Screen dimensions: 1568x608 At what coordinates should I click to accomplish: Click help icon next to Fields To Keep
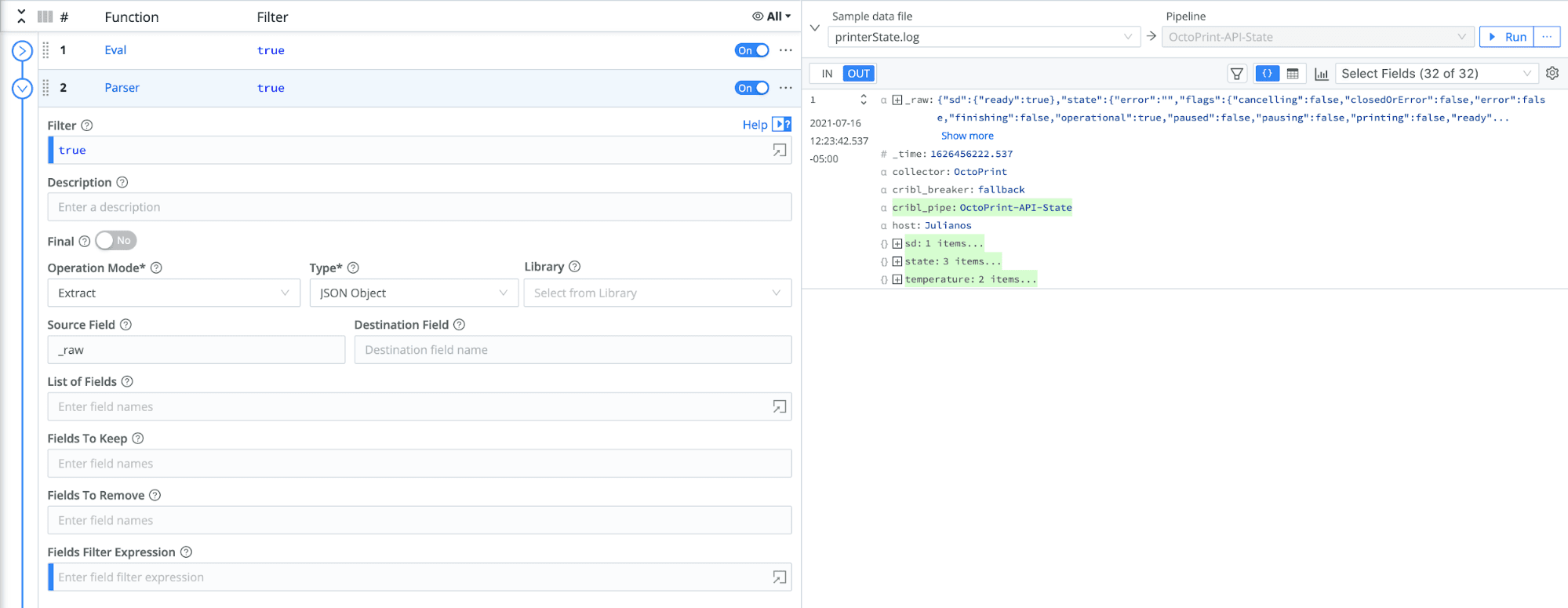pos(138,439)
